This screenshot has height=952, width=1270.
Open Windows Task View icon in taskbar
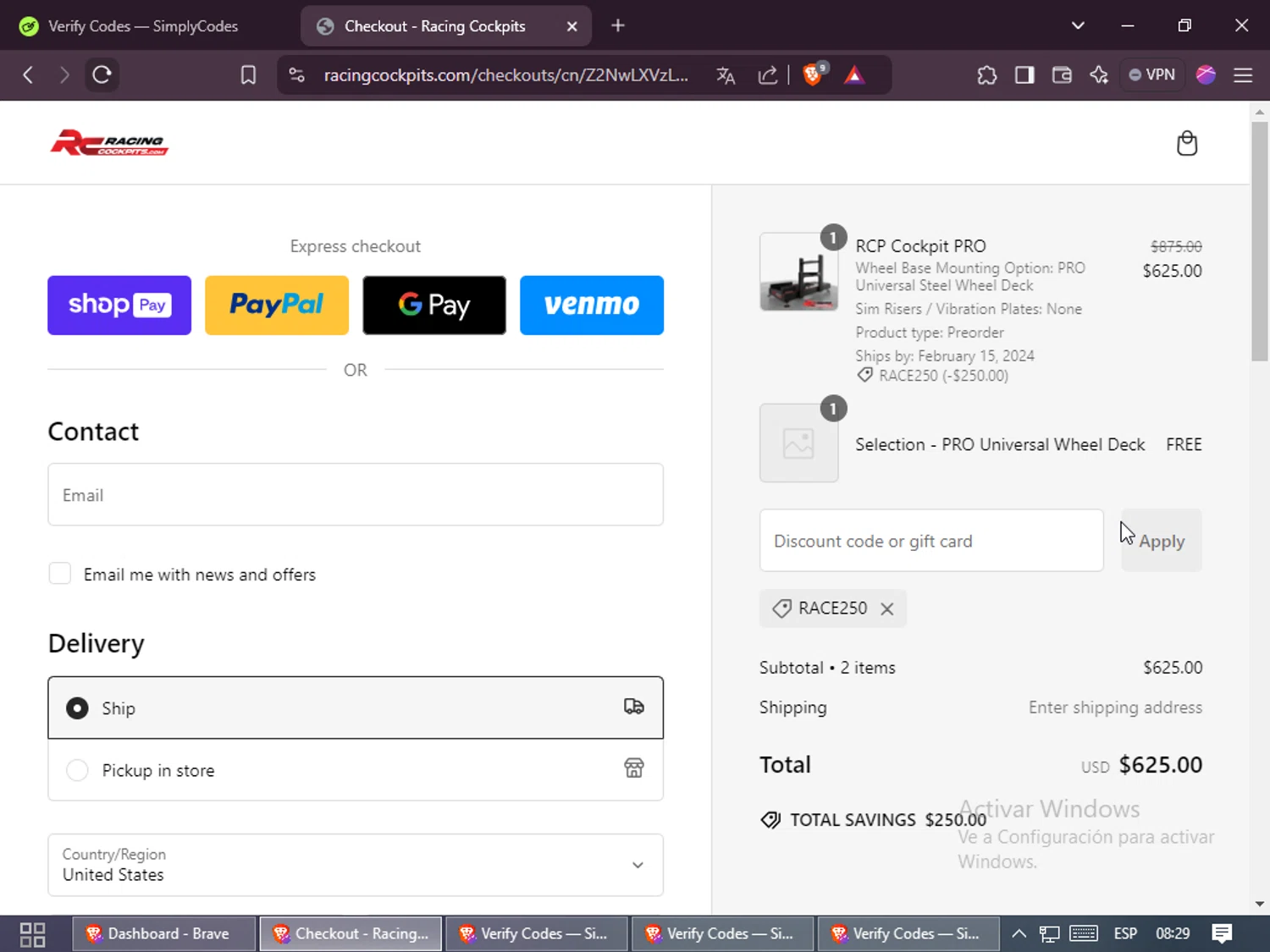tap(32, 934)
